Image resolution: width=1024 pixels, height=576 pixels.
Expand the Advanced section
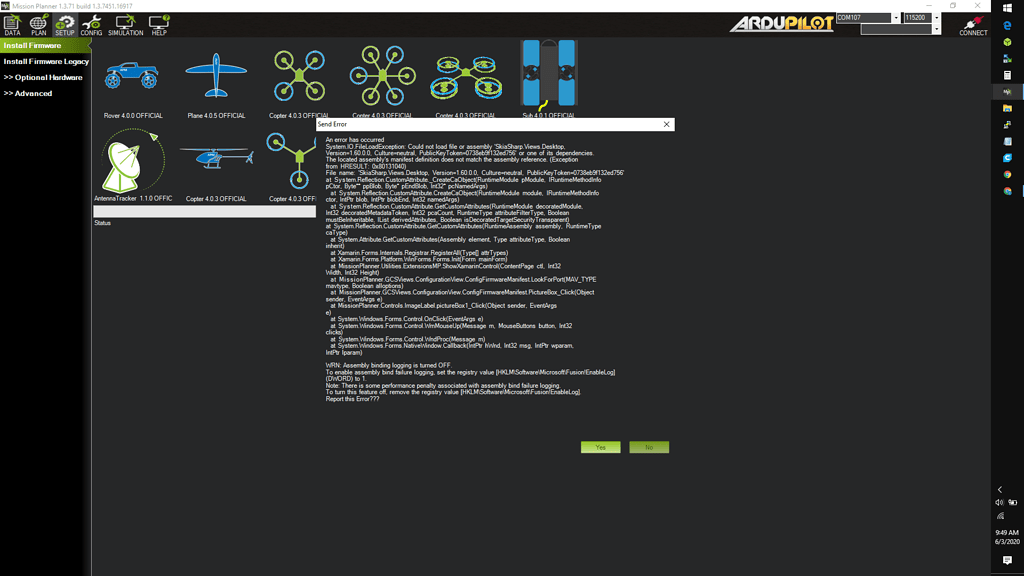[x=30, y=93]
